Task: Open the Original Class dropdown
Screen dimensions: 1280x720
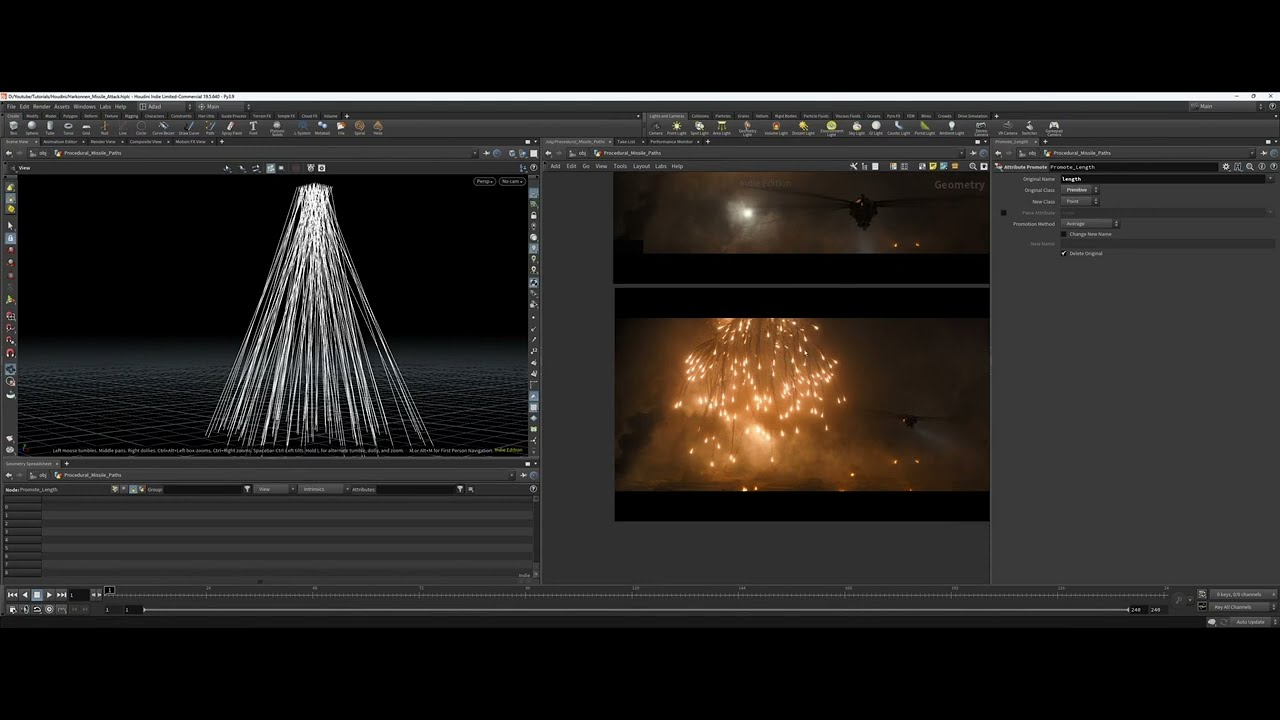Action: point(1080,190)
